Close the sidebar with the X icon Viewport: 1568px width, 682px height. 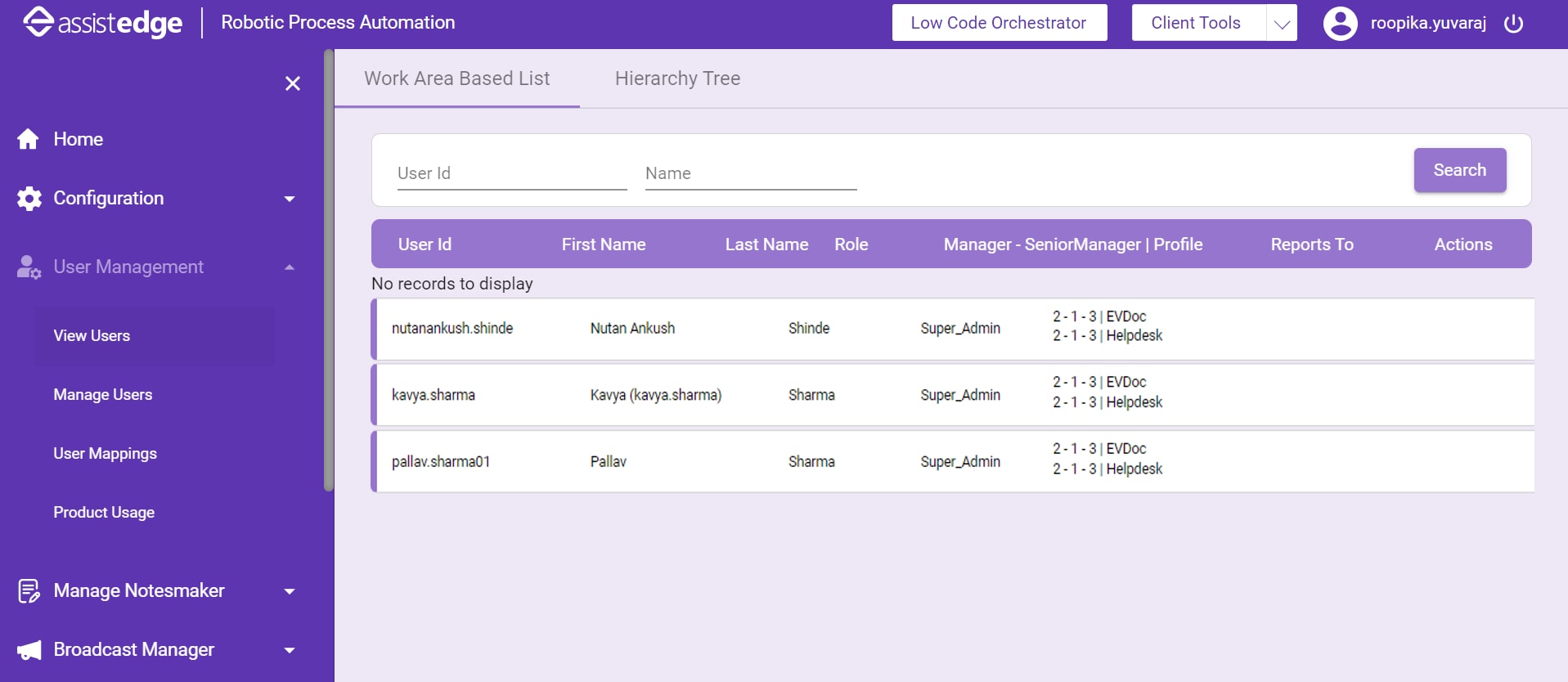(x=293, y=83)
